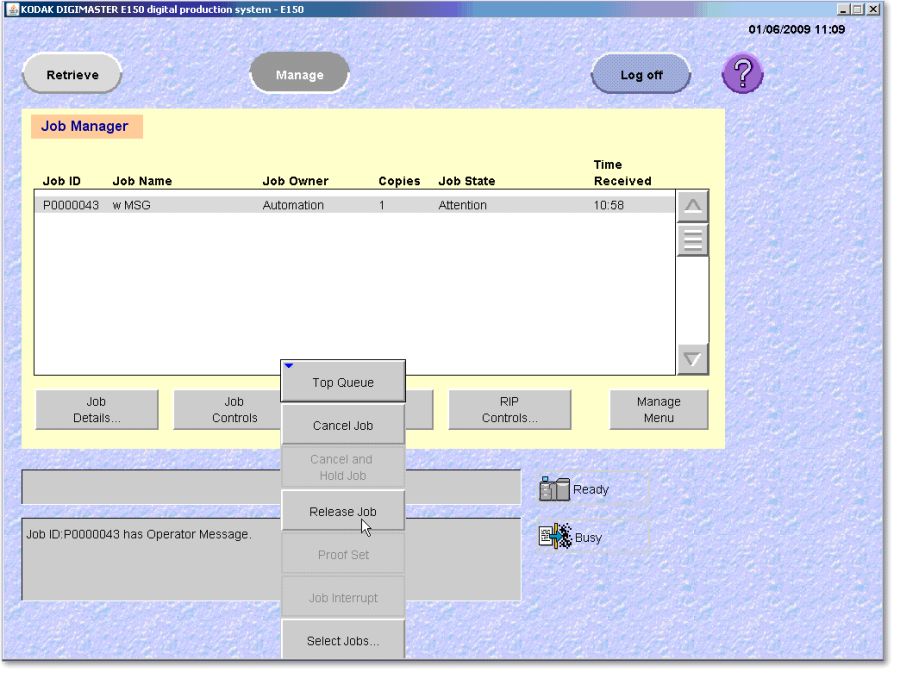Viewport: 900px width, 678px height.
Task: Select Top Queue from the popup menu
Action: pos(342,382)
